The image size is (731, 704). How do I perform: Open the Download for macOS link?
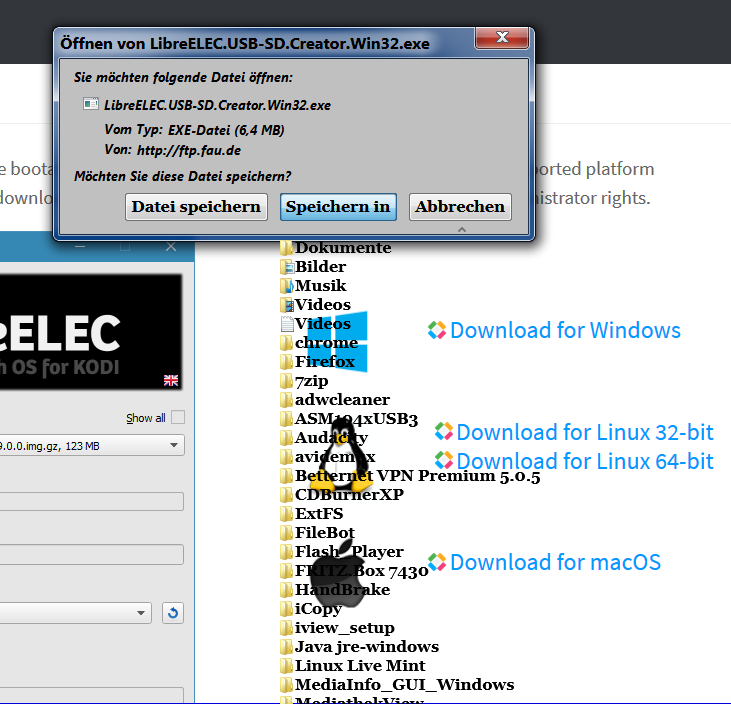coord(555,562)
